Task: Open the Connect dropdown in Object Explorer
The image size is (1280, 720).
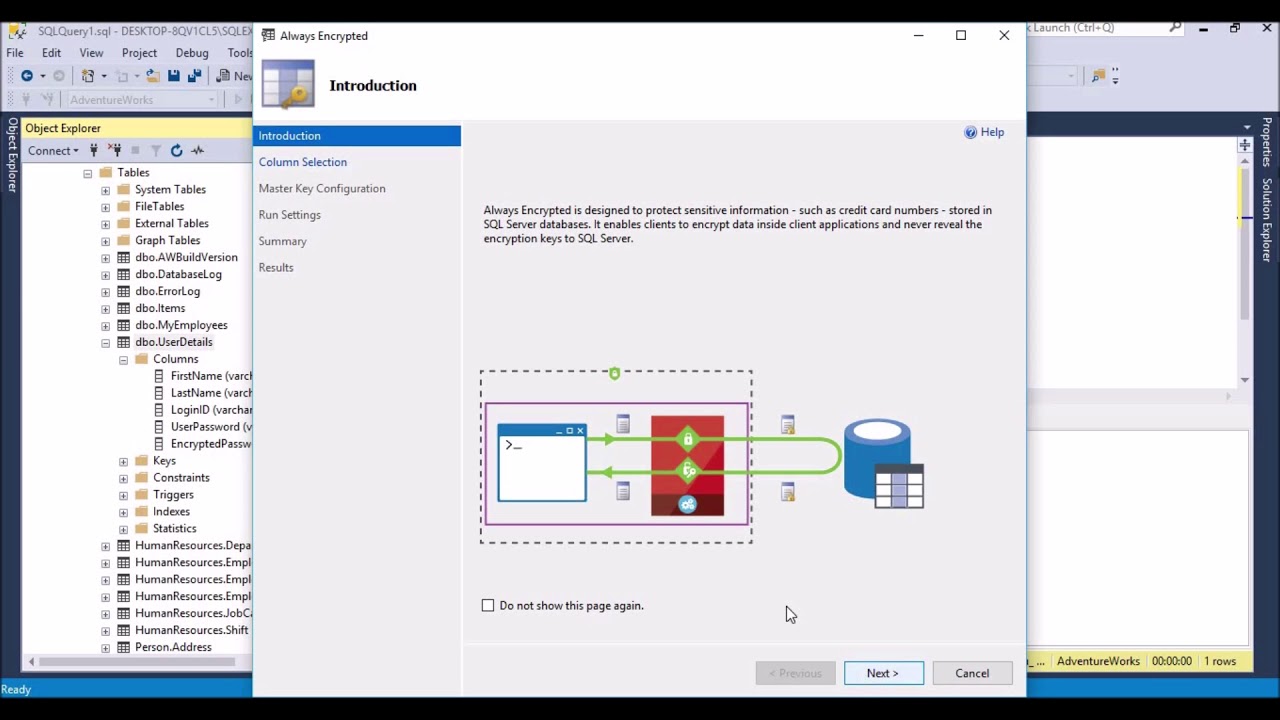Action: (53, 151)
